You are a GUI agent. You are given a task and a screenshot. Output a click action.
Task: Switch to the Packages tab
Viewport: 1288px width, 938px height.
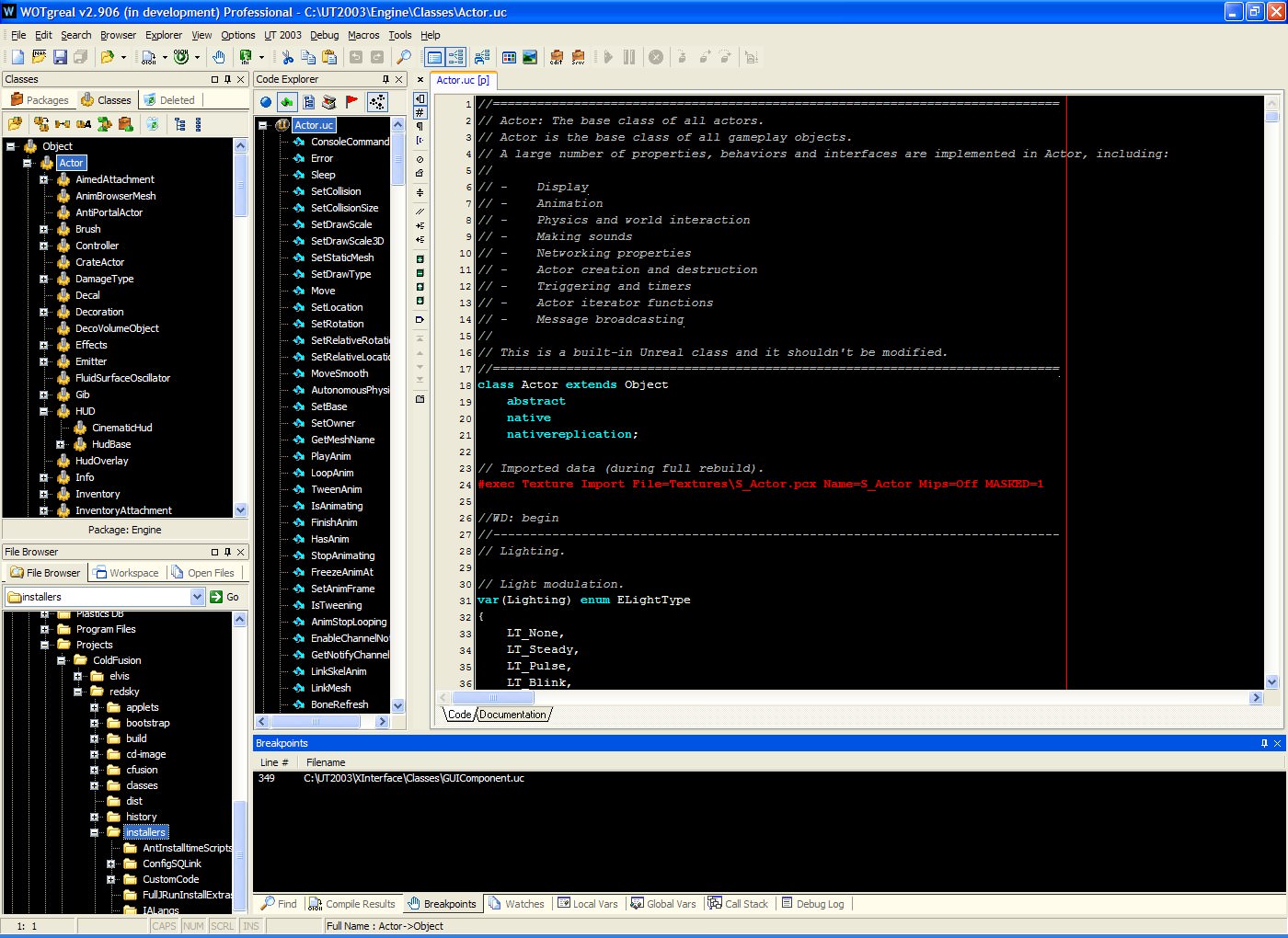[40, 100]
